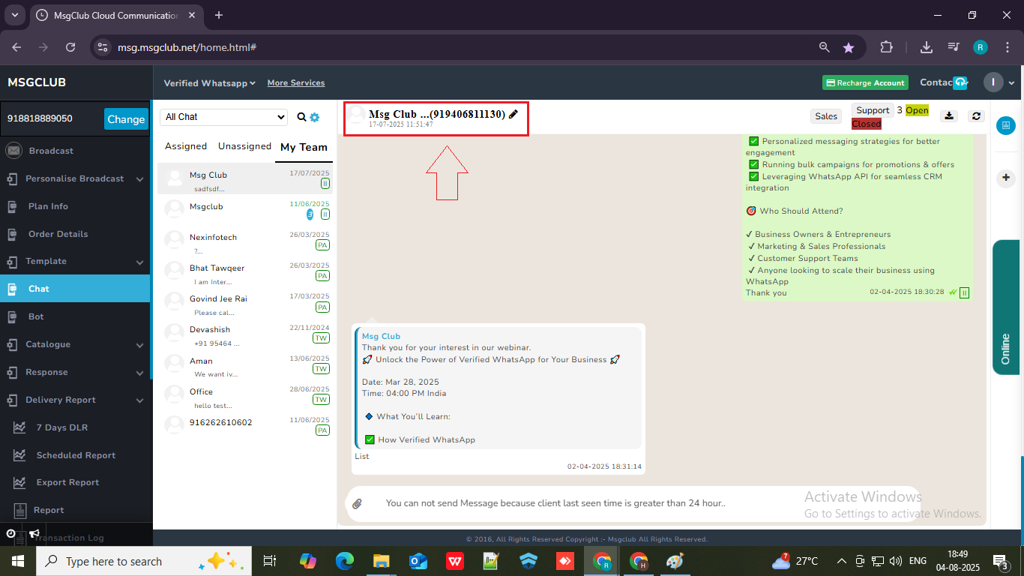Click the megaphone icon at sidebar bottom

(x=35, y=534)
